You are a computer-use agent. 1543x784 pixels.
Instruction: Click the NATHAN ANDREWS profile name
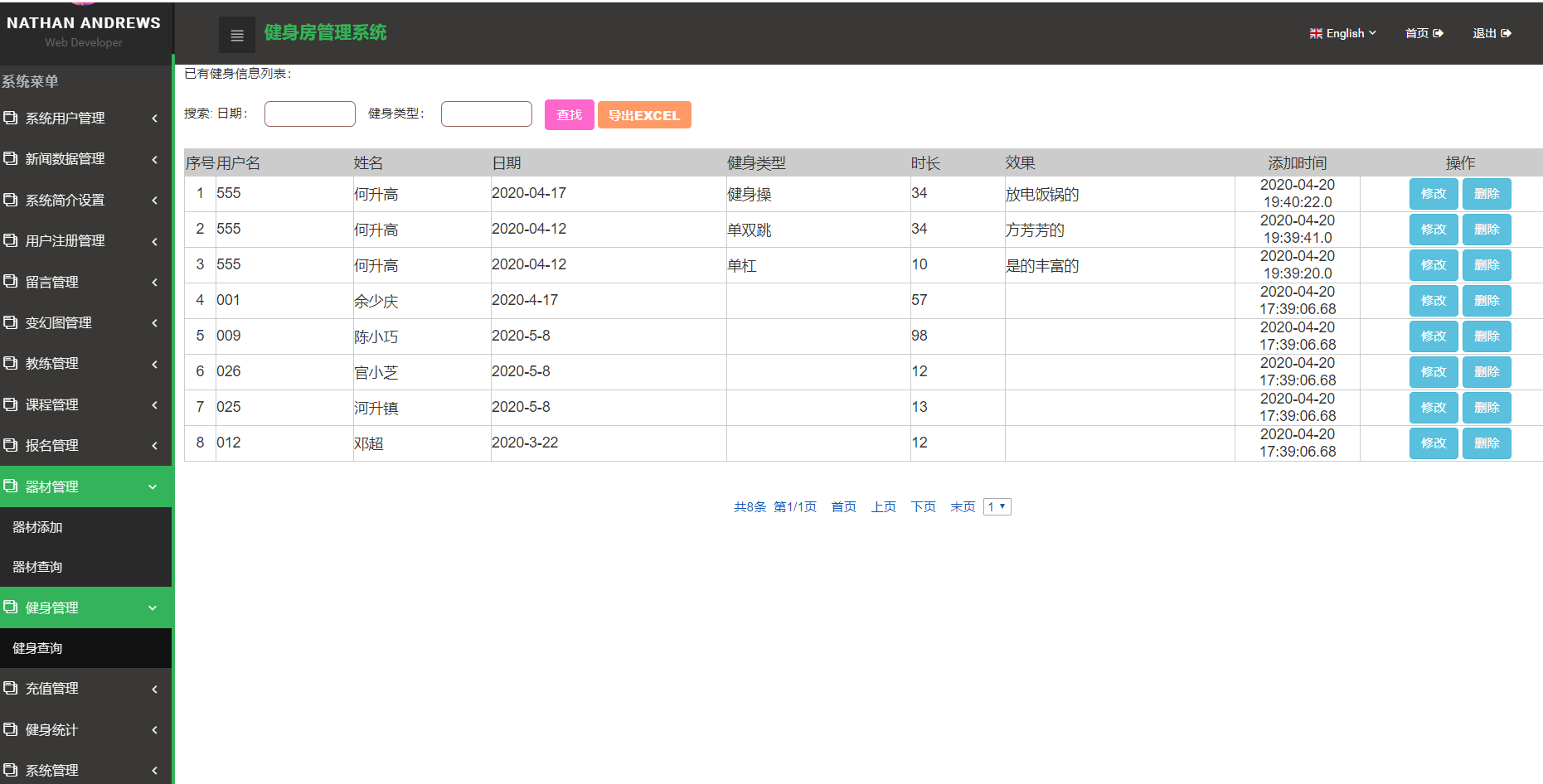click(x=84, y=23)
